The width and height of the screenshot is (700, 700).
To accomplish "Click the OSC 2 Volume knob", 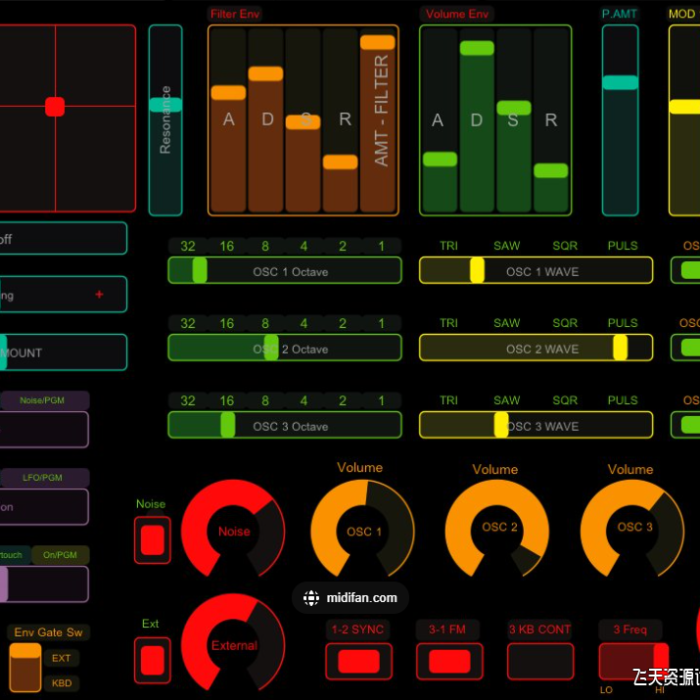I will point(497,527).
